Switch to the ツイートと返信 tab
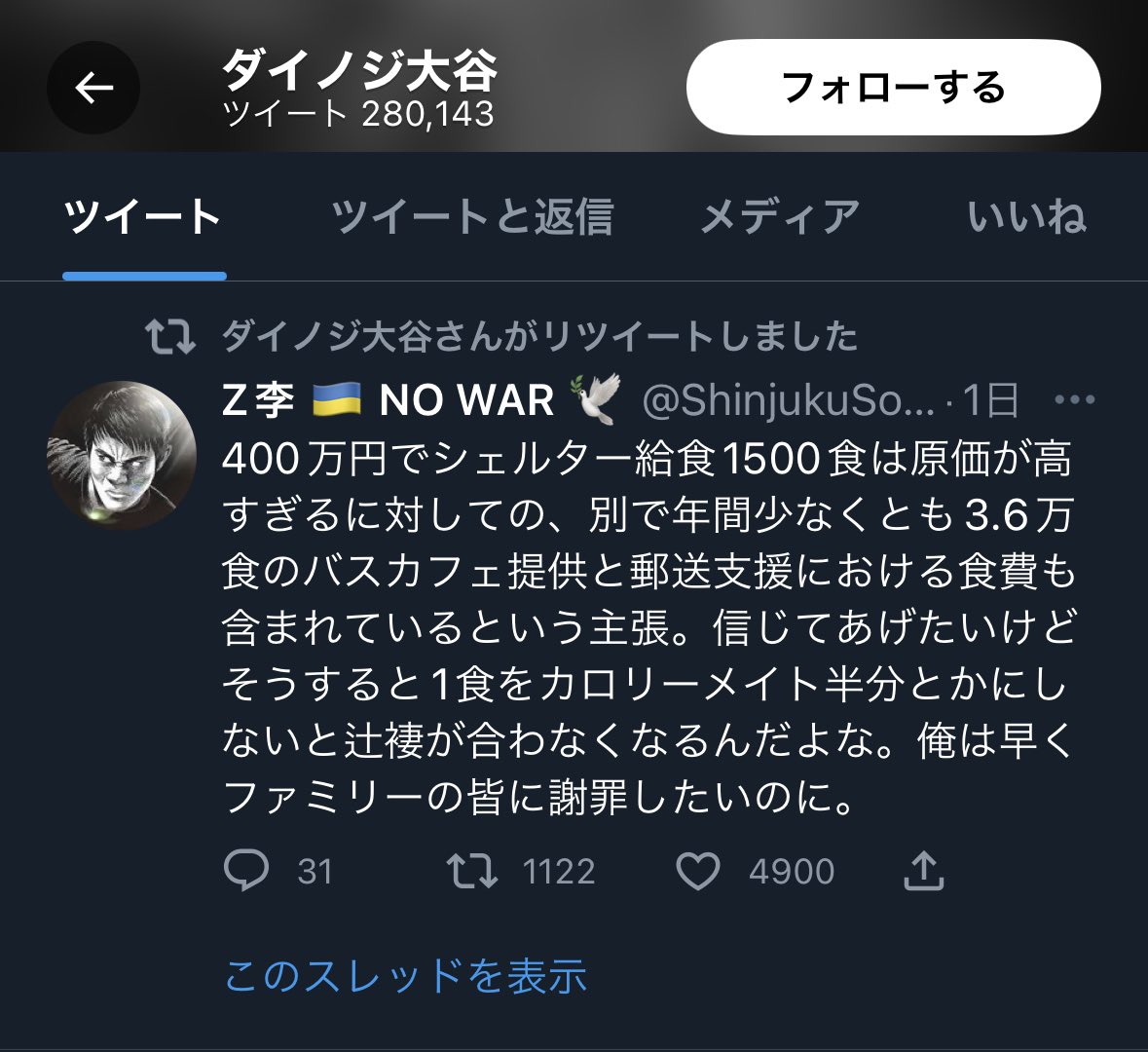 click(x=472, y=217)
